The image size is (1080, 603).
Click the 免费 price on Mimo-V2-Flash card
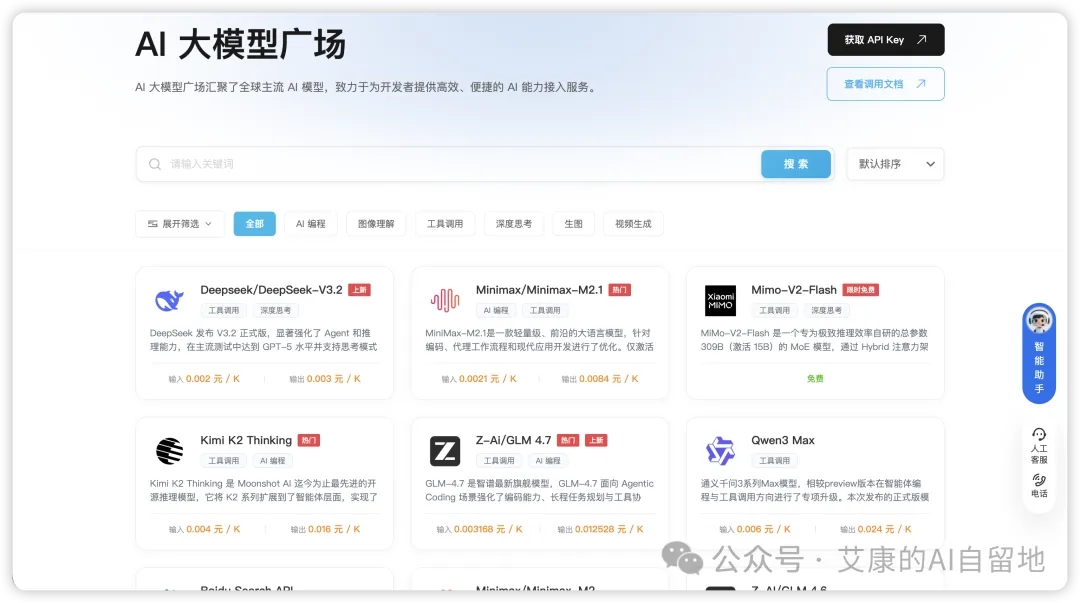(x=815, y=379)
